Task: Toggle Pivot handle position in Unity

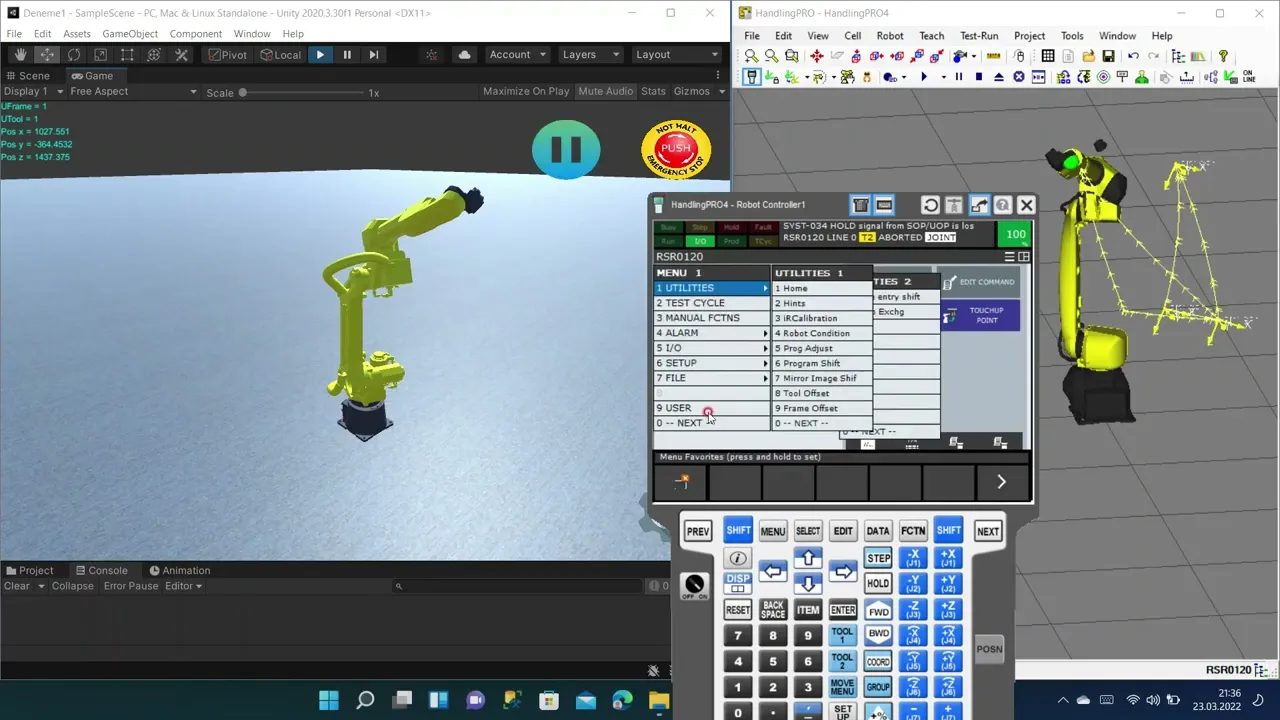Action: click(227, 55)
